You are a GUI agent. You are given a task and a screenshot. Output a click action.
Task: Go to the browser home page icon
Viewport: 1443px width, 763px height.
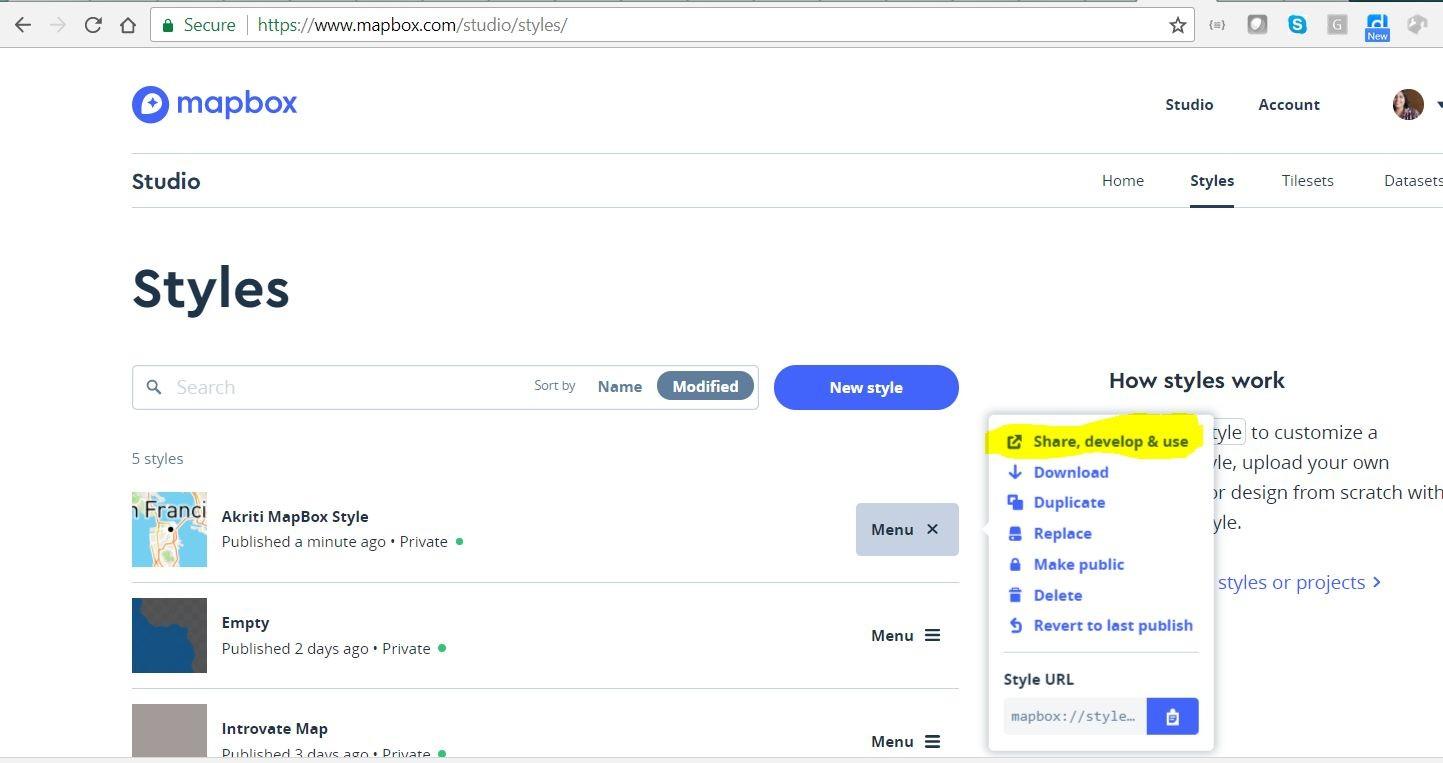click(x=128, y=25)
